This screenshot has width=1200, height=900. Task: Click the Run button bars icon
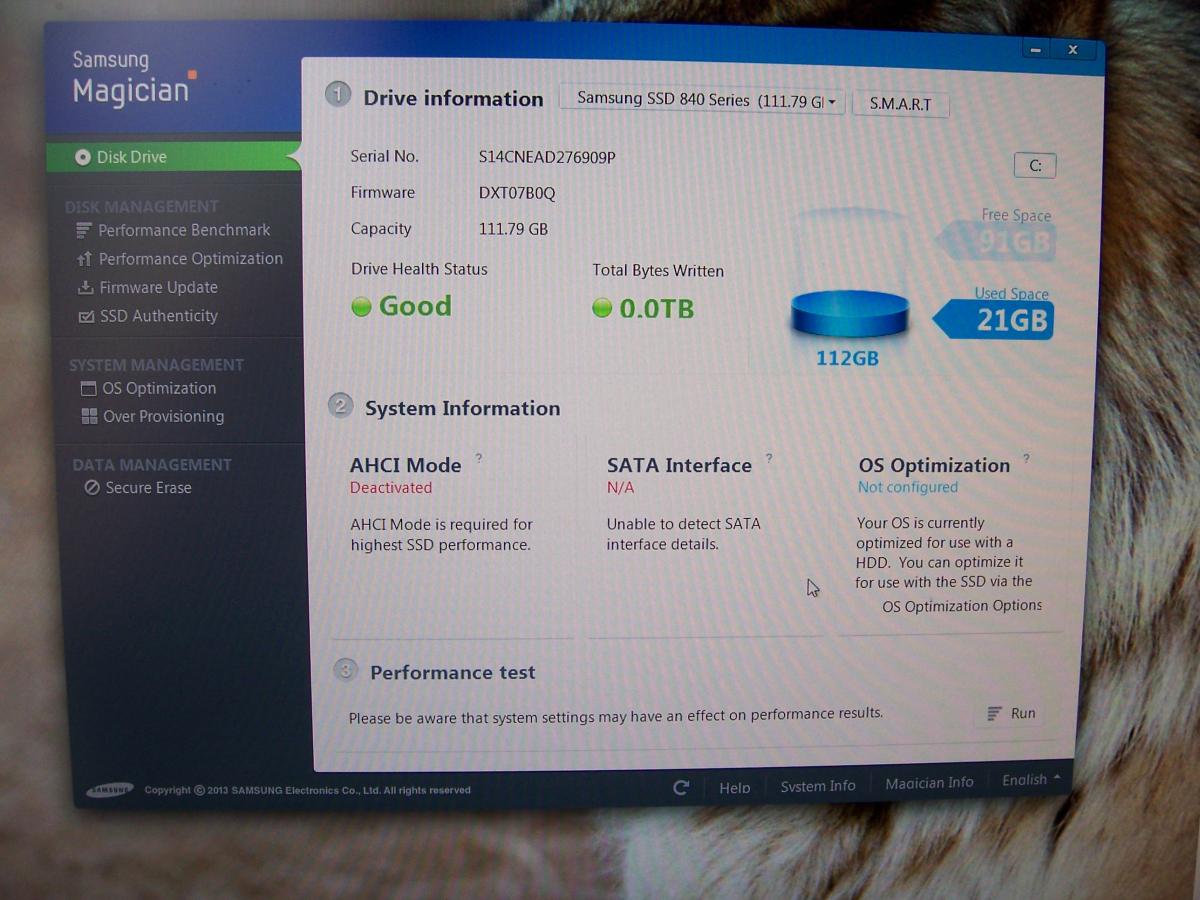[x=994, y=713]
